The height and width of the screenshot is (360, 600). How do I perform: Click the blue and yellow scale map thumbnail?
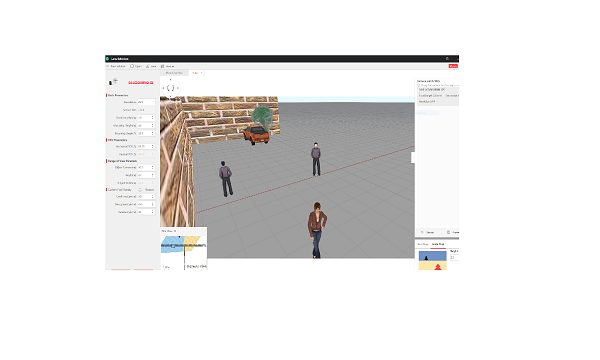tap(432, 261)
